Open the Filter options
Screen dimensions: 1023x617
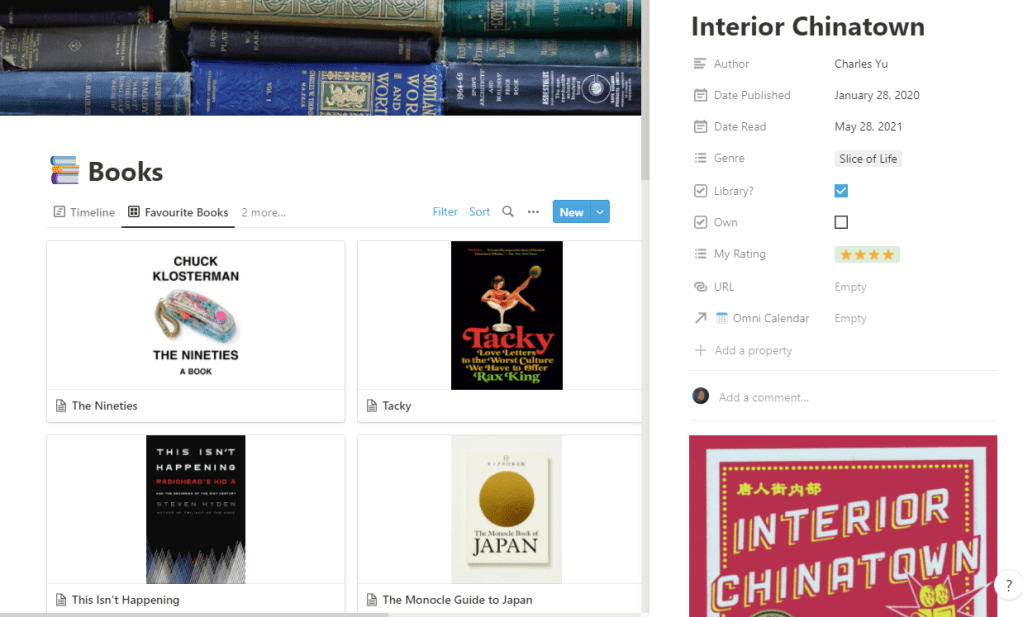[x=444, y=211]
